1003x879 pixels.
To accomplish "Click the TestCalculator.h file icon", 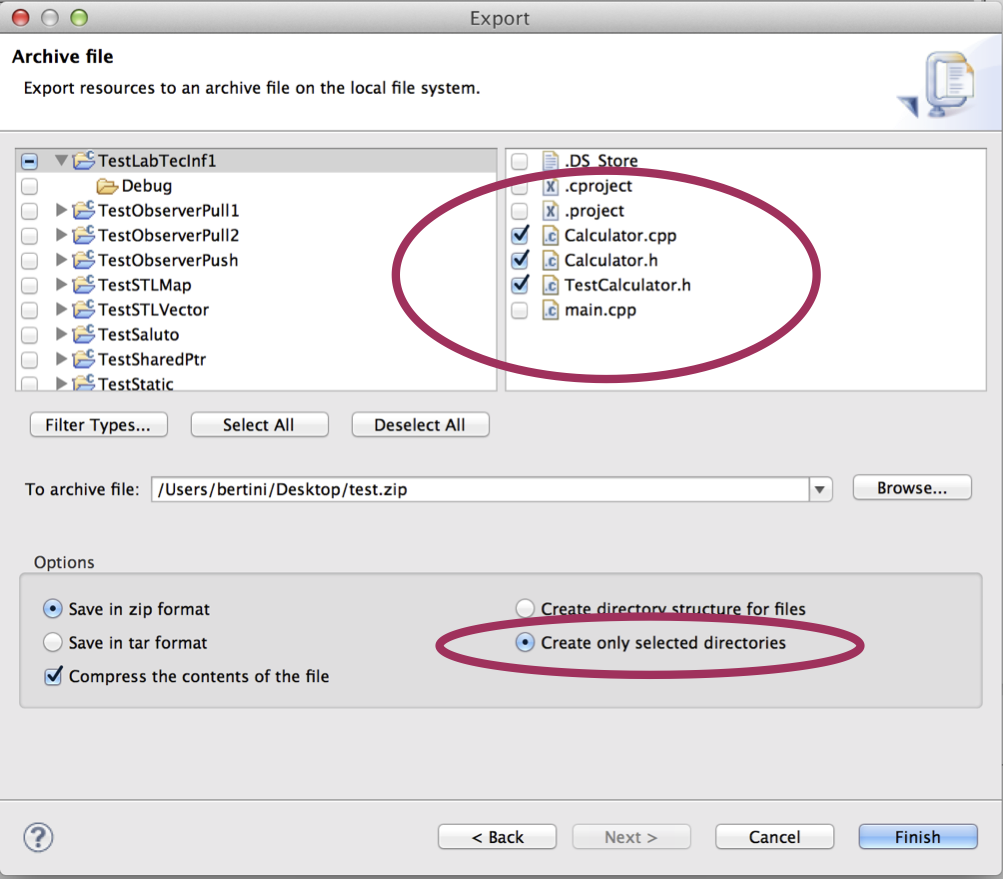I will [550, 285].
